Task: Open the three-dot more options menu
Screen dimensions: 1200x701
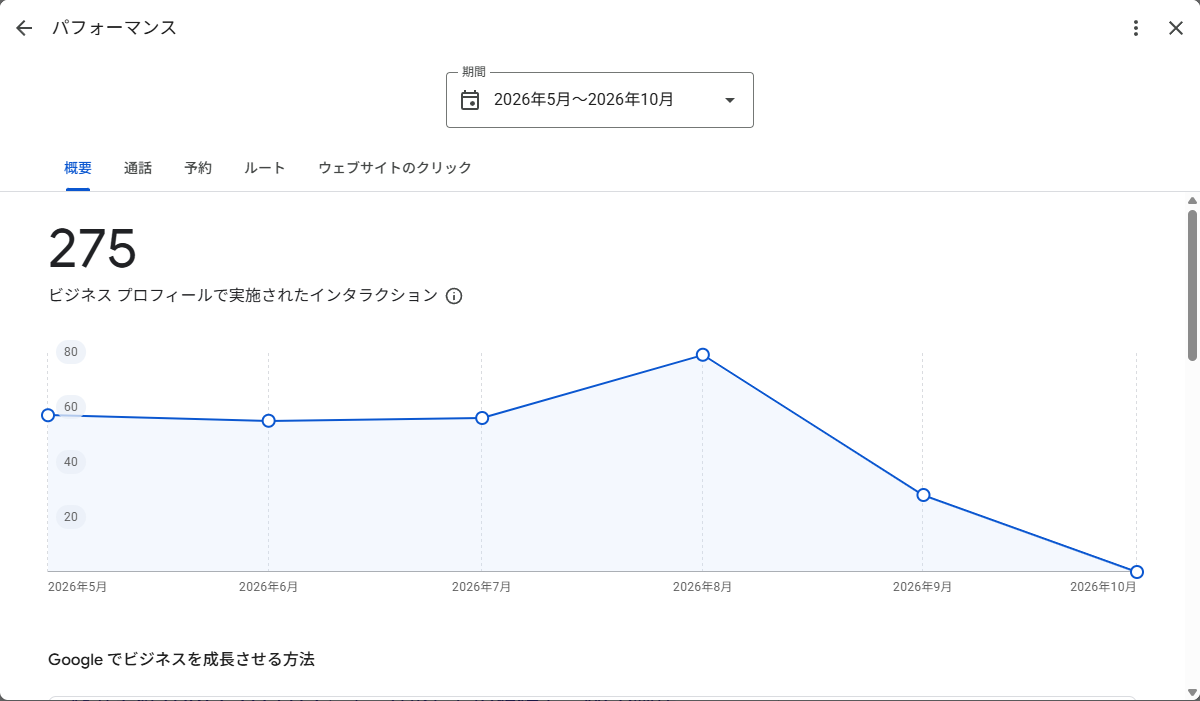Action: [1135, 28]
